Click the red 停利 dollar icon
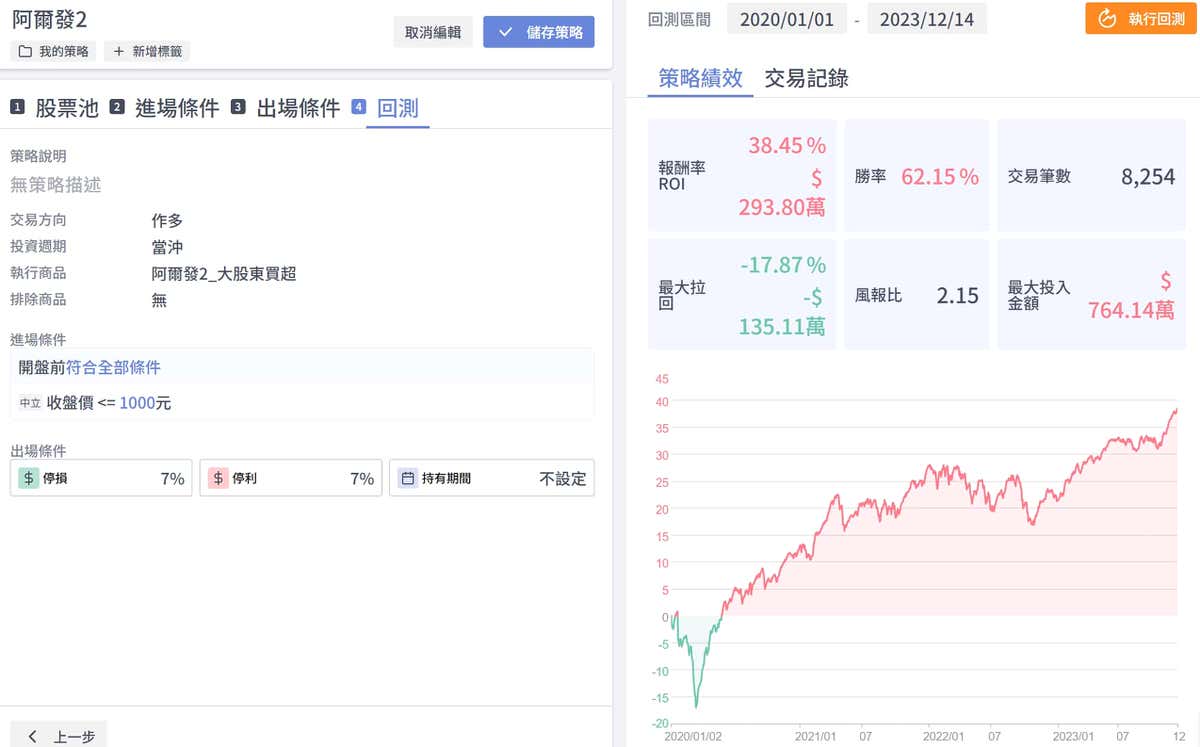Screen dimensions: 1200x747 (218, 478)
